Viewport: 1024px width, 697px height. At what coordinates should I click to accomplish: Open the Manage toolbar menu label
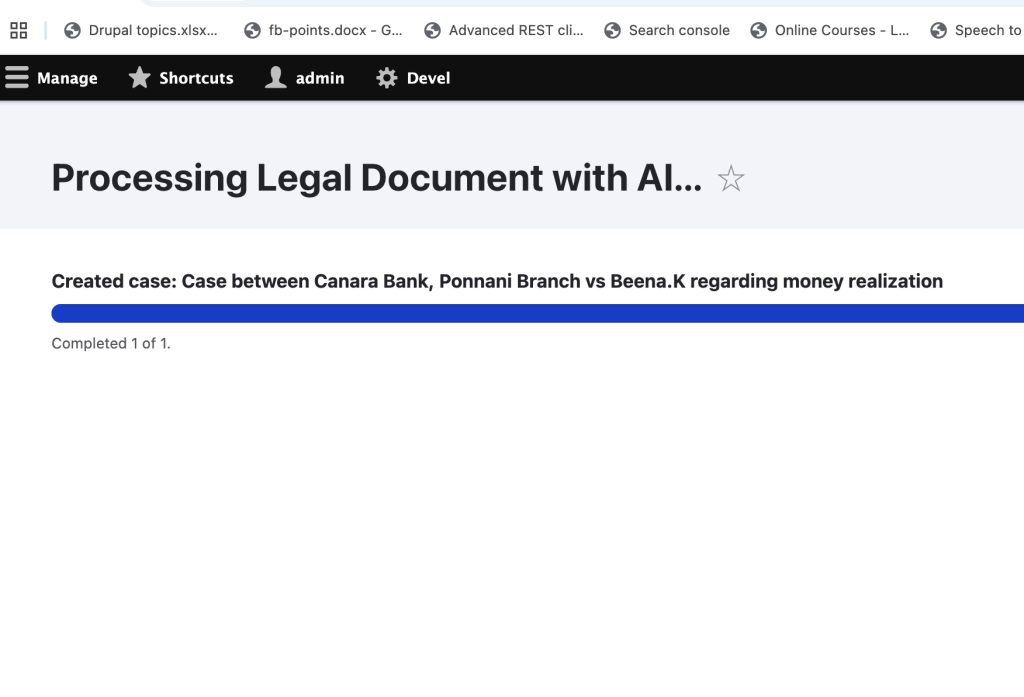tap(67, 78)
